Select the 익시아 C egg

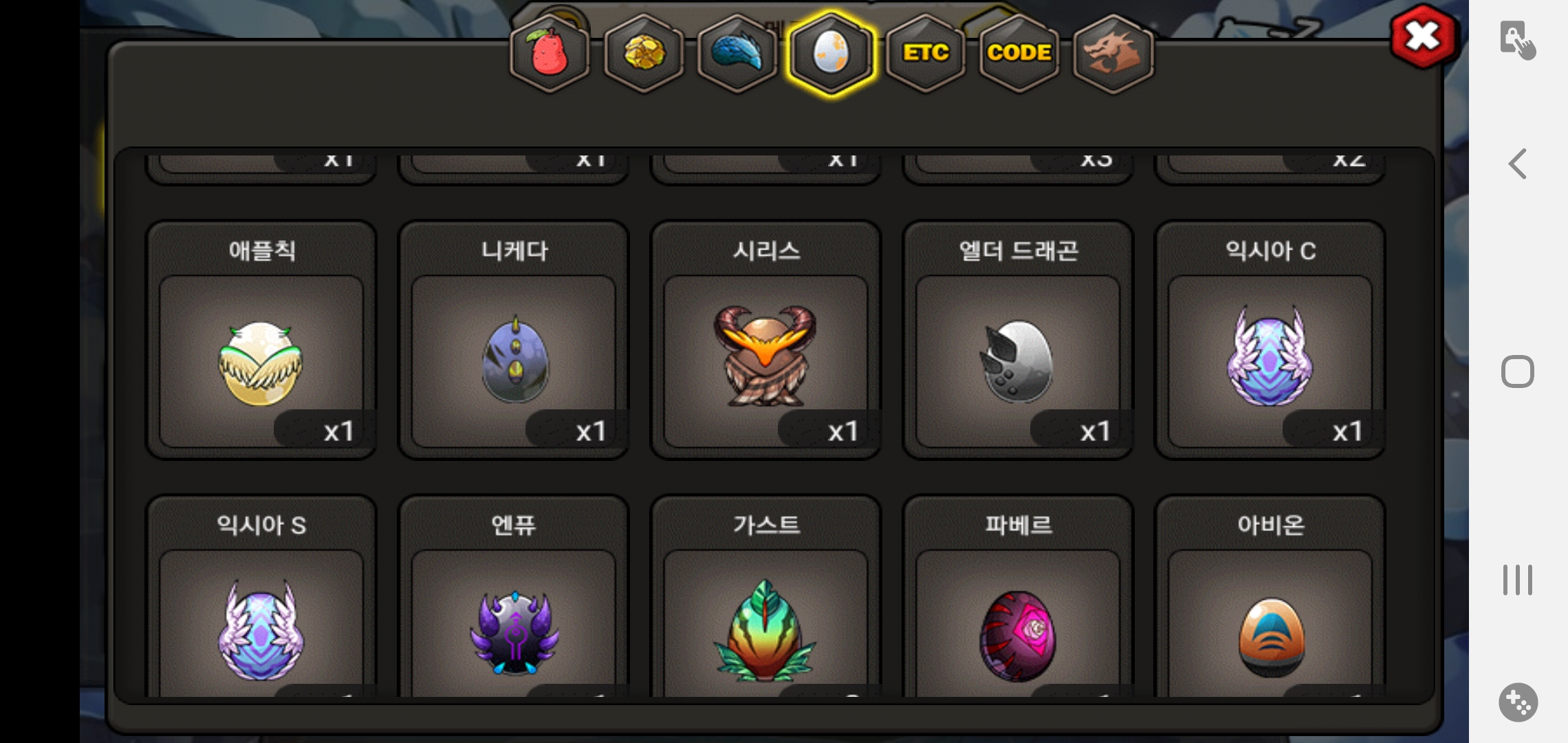[x=1270, y=340]
